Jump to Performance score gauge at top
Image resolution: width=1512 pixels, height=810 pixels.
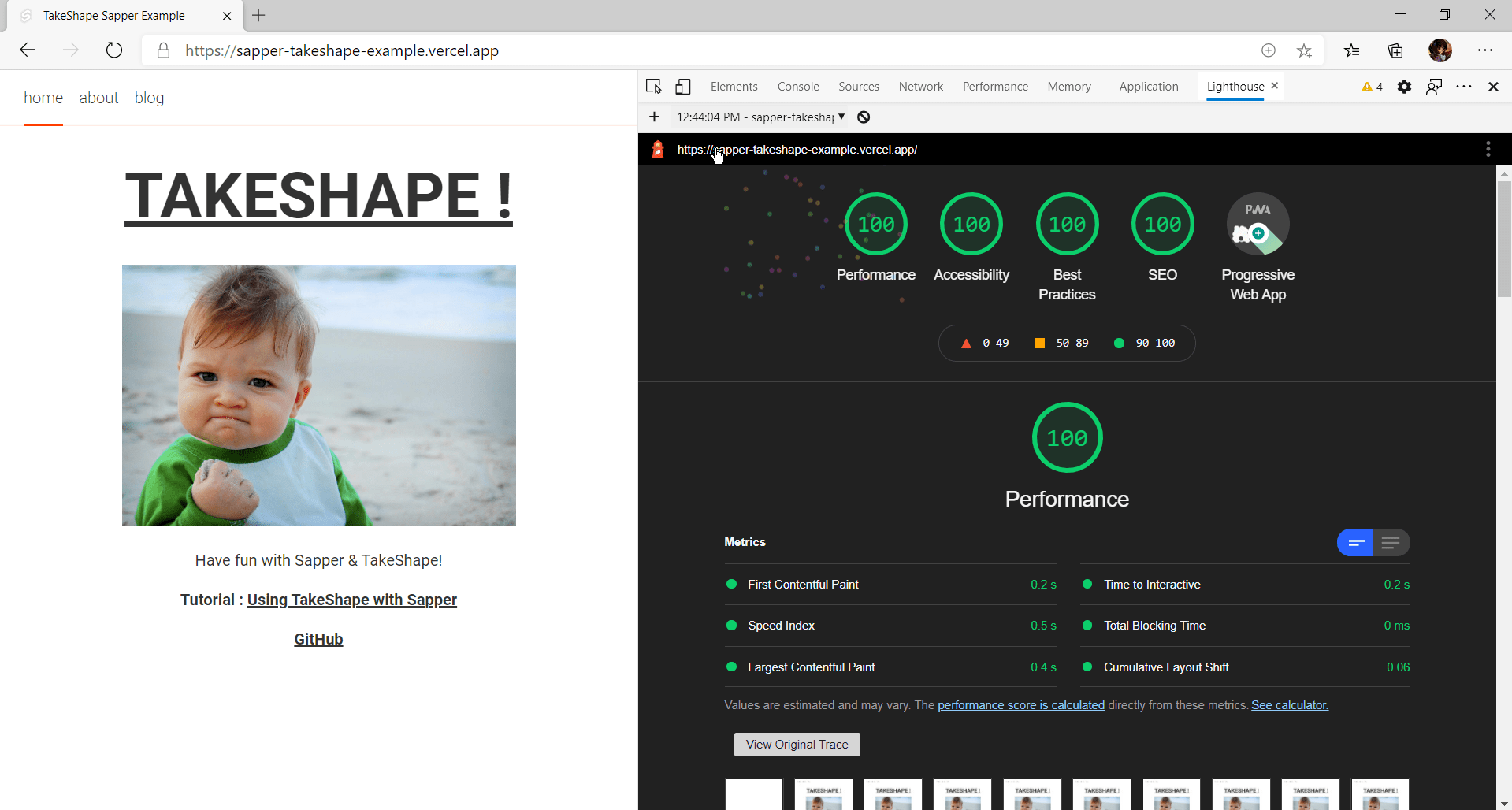[x=876, y=238]
